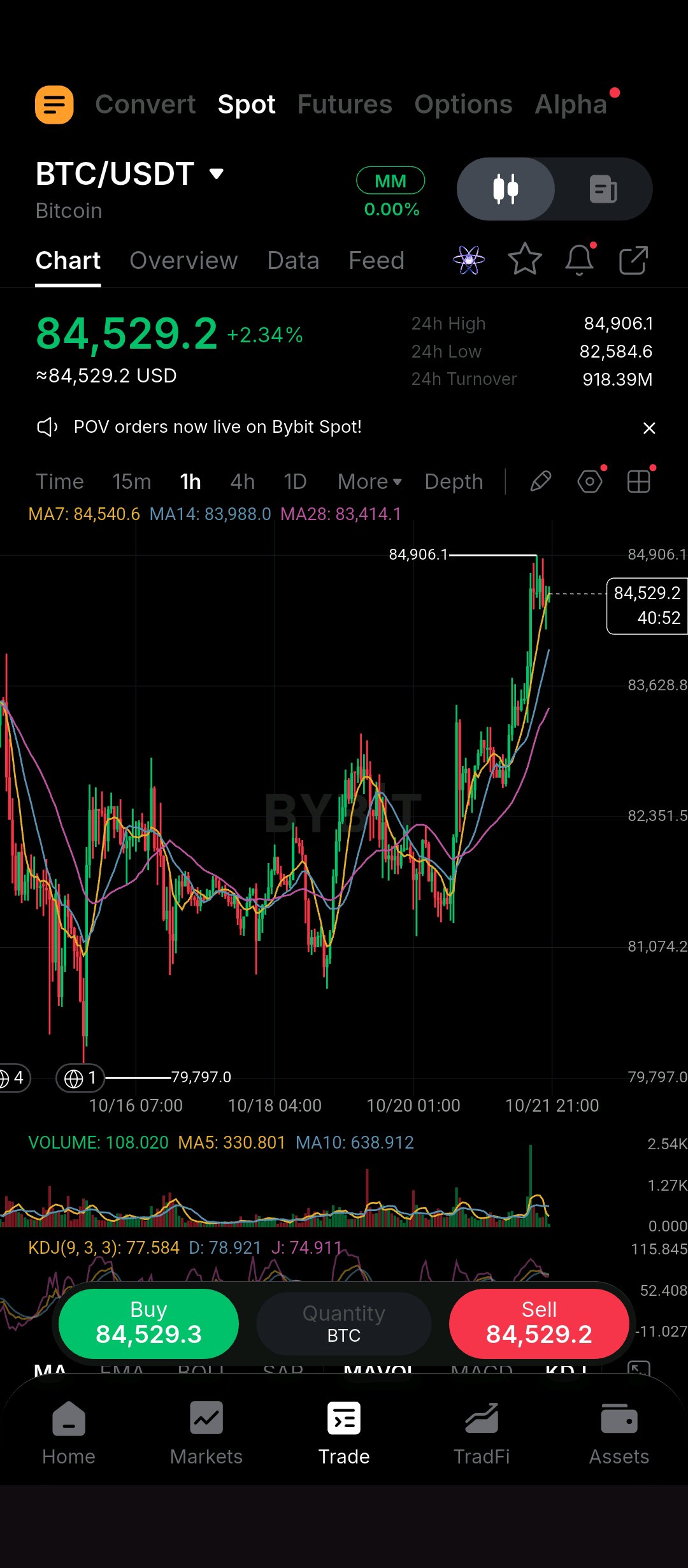
Task: Dismiss the POV orders announcement
Action: coord(649,428)
